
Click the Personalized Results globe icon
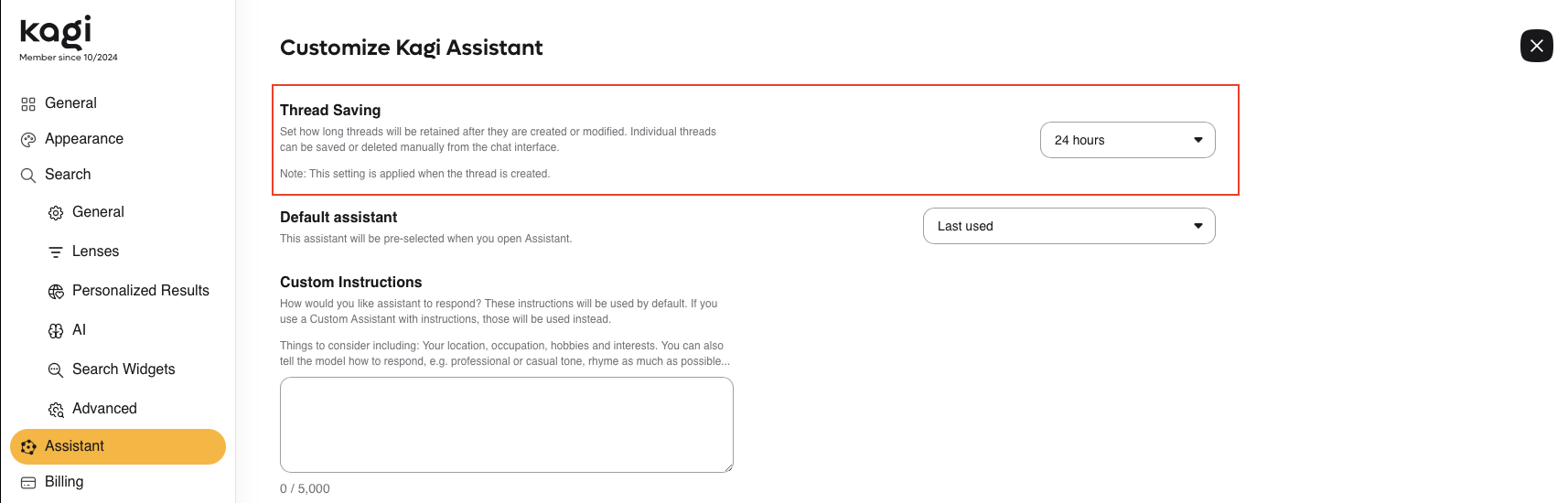click(x=56, y=292)
